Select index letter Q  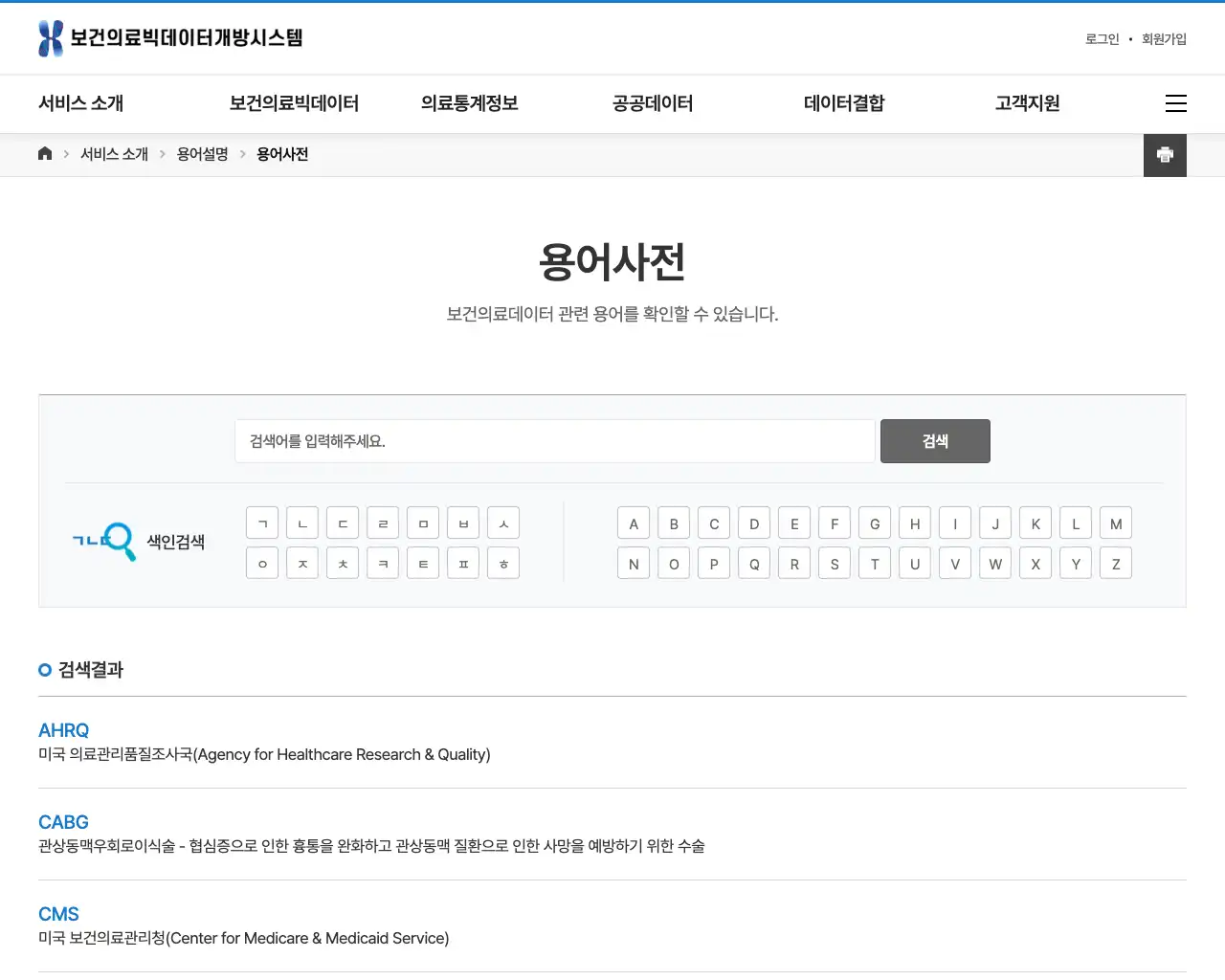click(754, 564)
